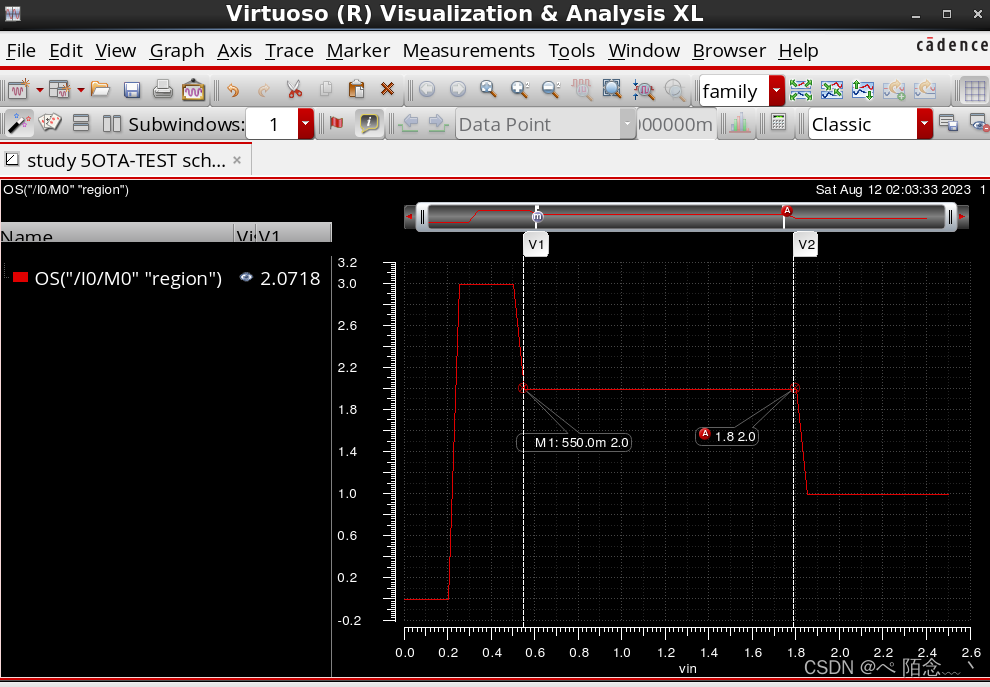Click the second strip-arrangement icon after family

[x=832, y=90]
